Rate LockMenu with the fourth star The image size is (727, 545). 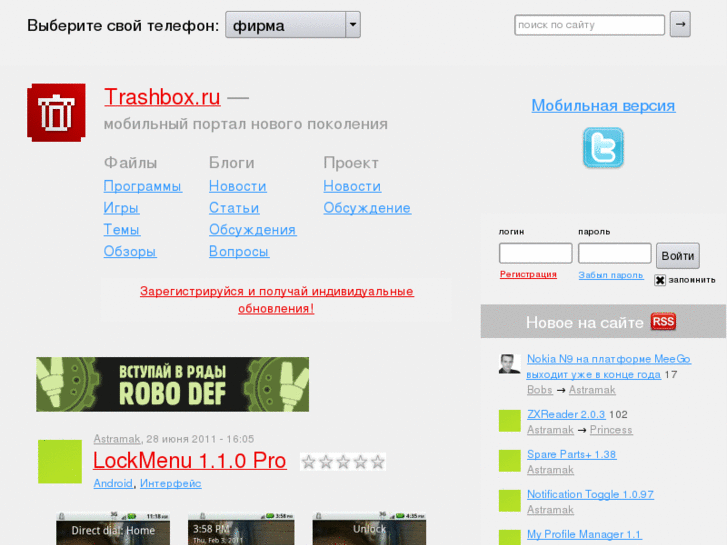[x=361, y=462]
